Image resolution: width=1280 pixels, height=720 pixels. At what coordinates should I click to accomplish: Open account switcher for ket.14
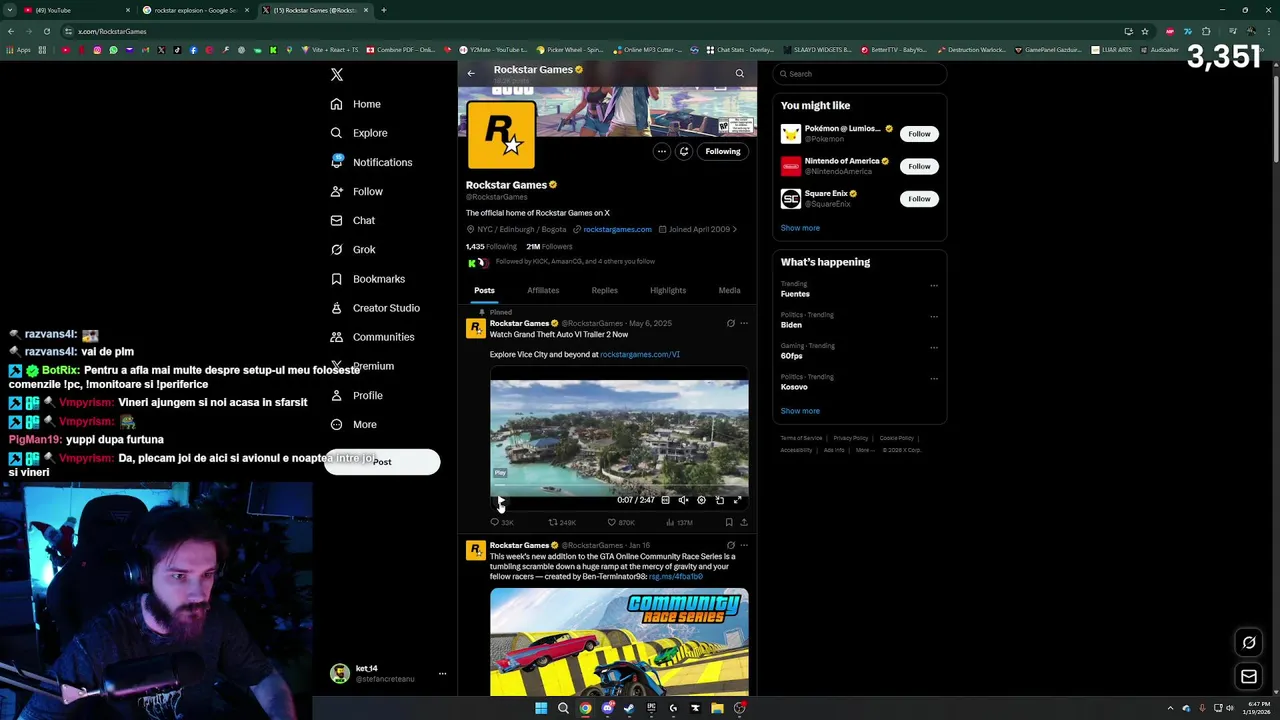coord(389,674)
